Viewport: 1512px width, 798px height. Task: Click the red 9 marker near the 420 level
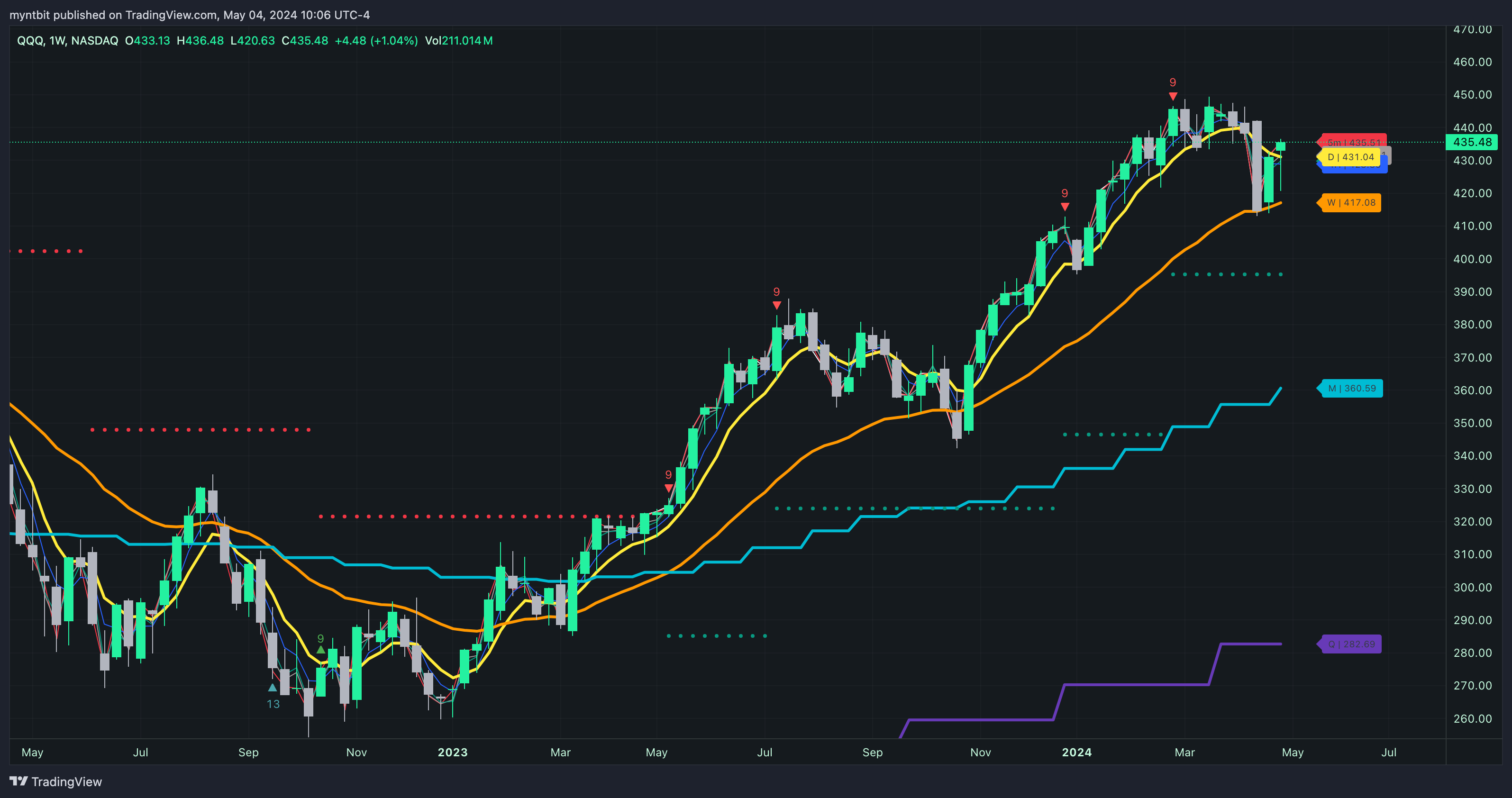(1065, 199)
